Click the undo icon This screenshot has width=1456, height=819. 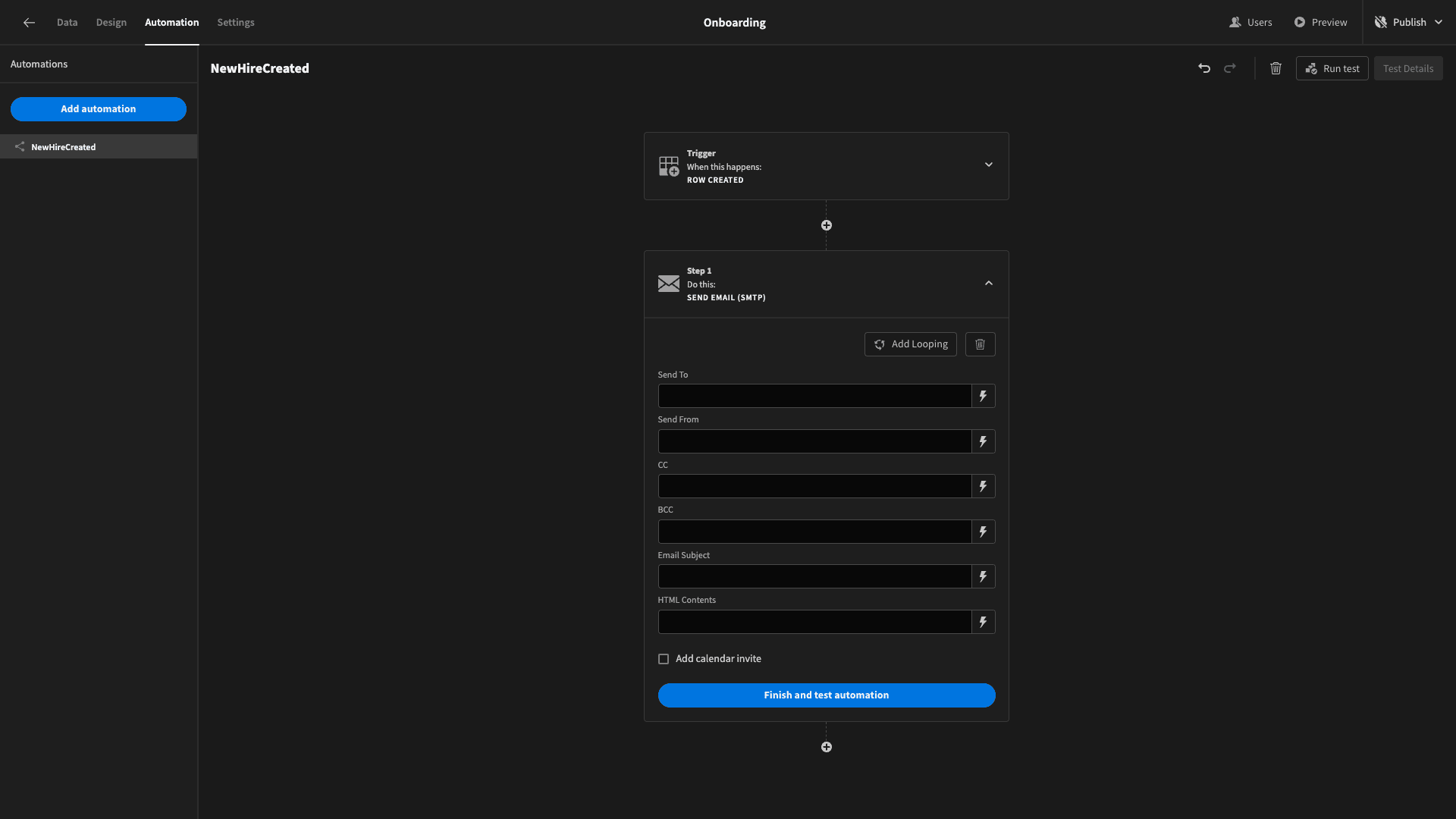1204,68
